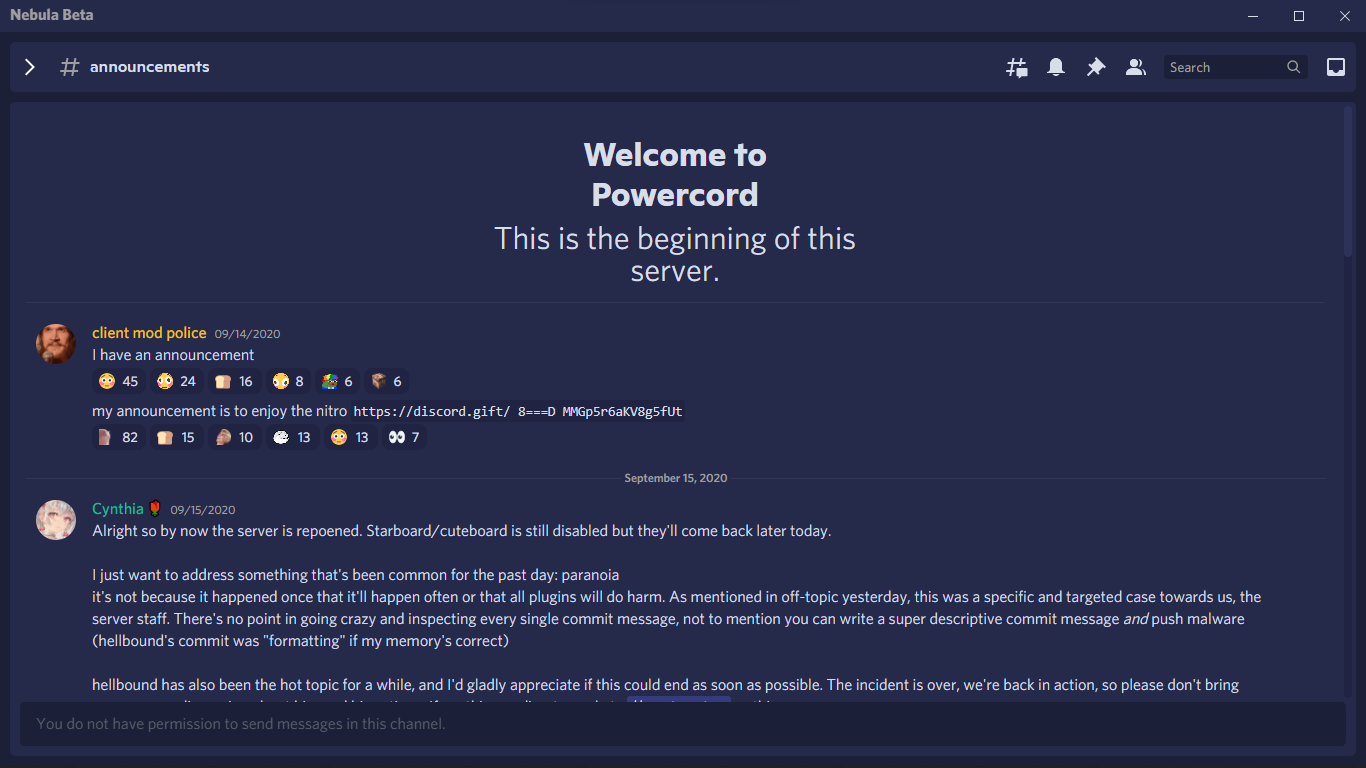The height and width of the screenshot is (768, 1366).
Task: Click the Welcome to Powercord heading
Action: (675, 174)
